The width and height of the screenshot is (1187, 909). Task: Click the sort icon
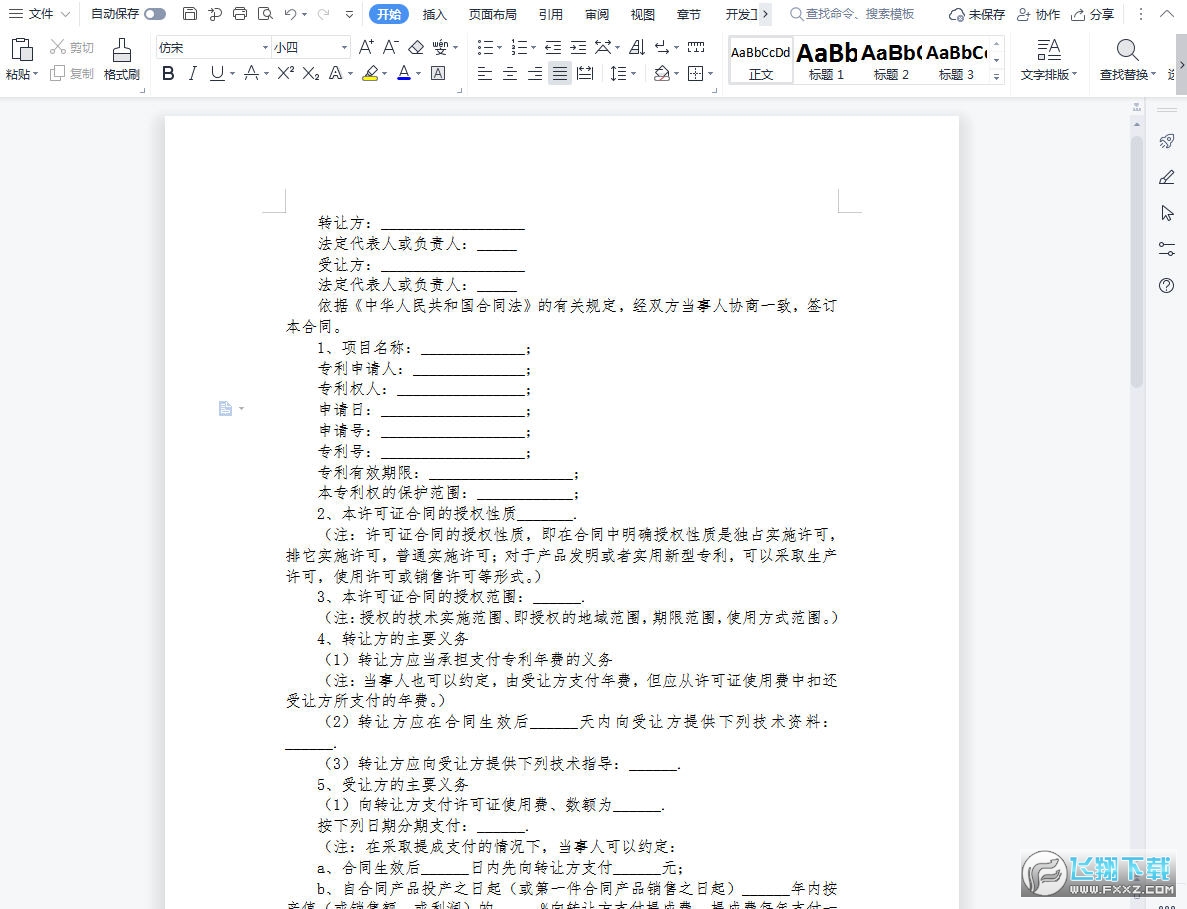(637, 48)
